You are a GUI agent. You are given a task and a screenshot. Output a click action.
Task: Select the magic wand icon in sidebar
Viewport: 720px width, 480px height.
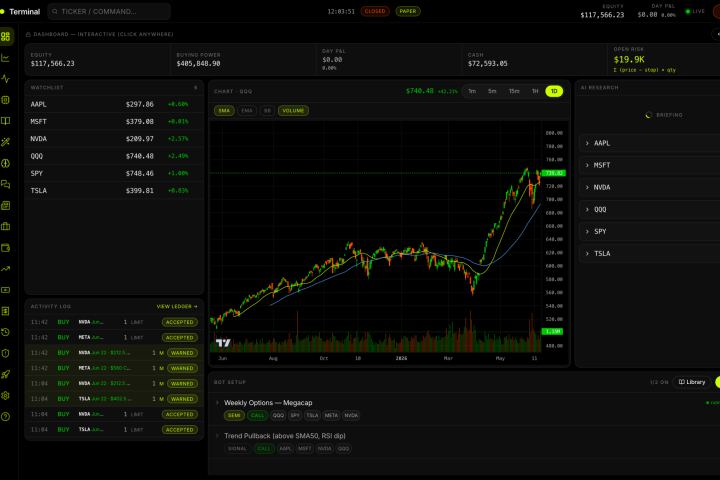[x=6, y=142]
